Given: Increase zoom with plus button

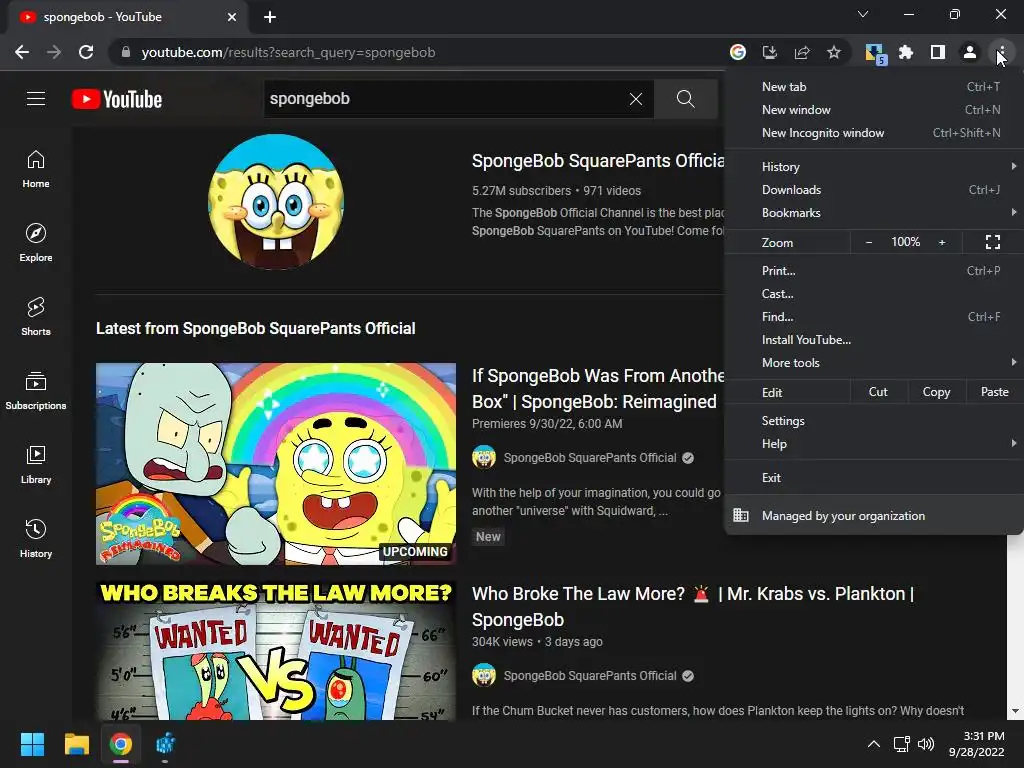Looking at the screenshot, I should (942, 242).
